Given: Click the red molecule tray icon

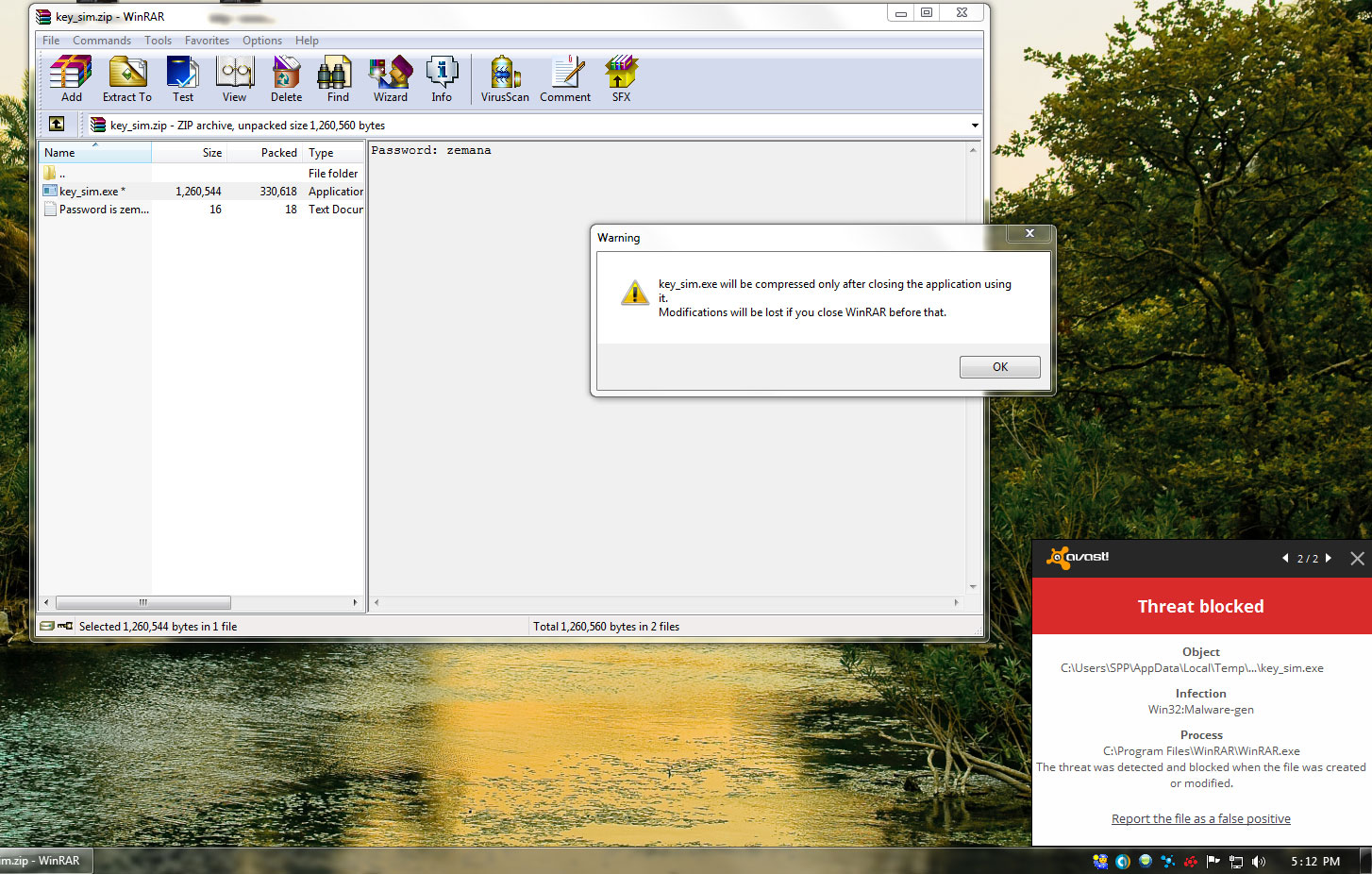Looking at the screenshot, I should (1191, 861).
